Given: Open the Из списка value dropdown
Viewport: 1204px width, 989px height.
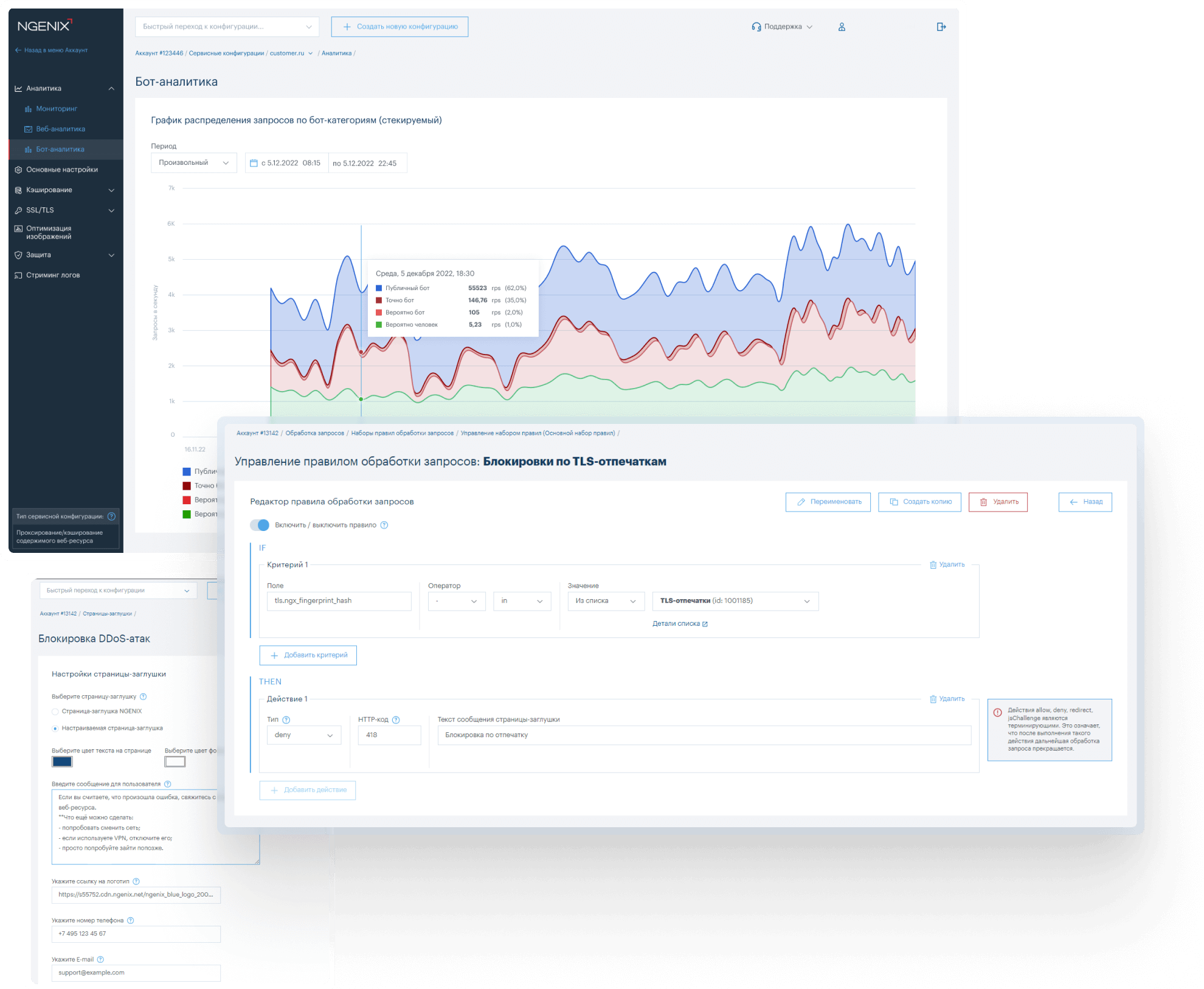Looking at the screenshot, I should click(x=606, y=602).
